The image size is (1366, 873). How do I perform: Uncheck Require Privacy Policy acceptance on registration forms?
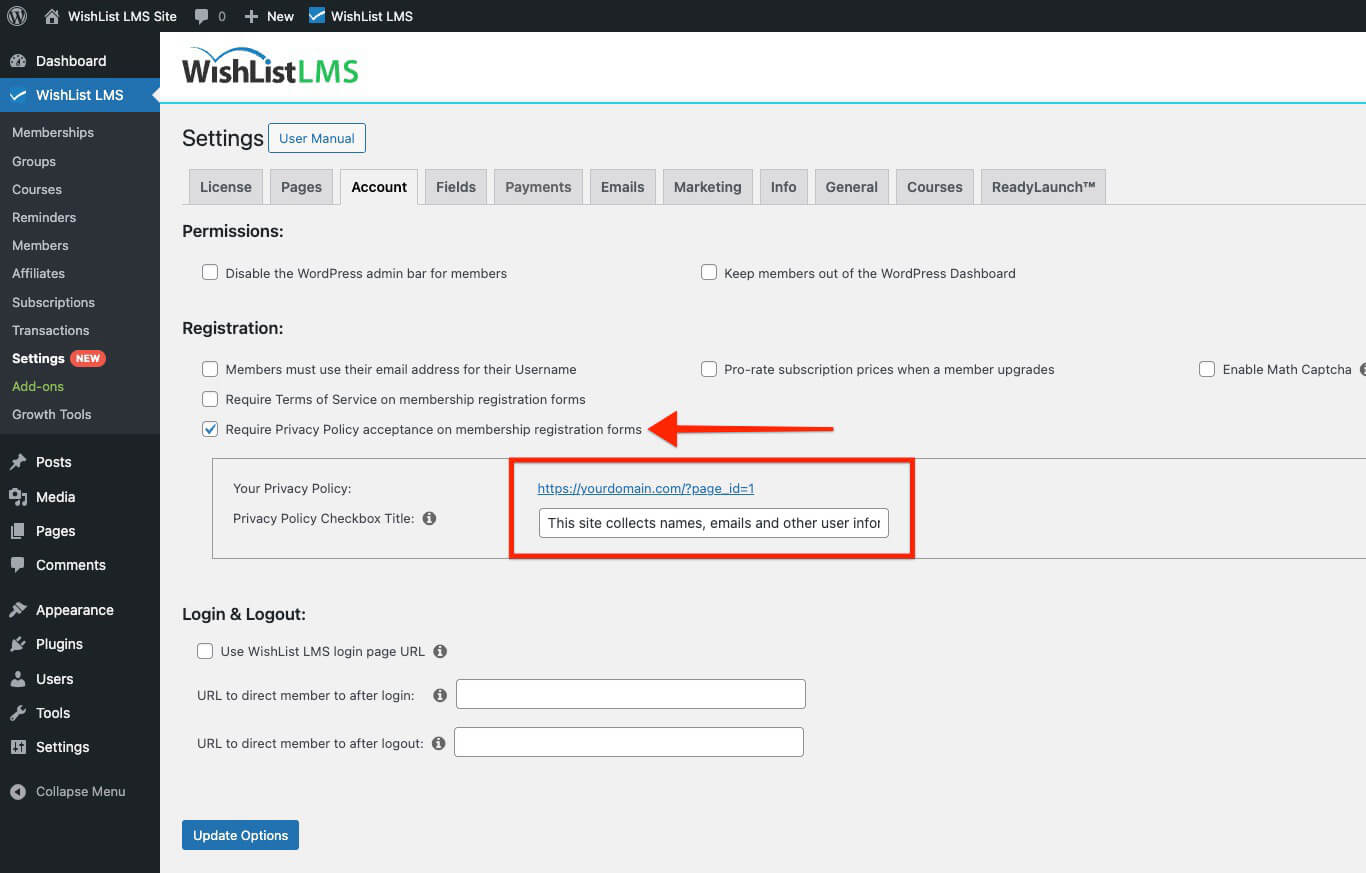click(210, 429)
